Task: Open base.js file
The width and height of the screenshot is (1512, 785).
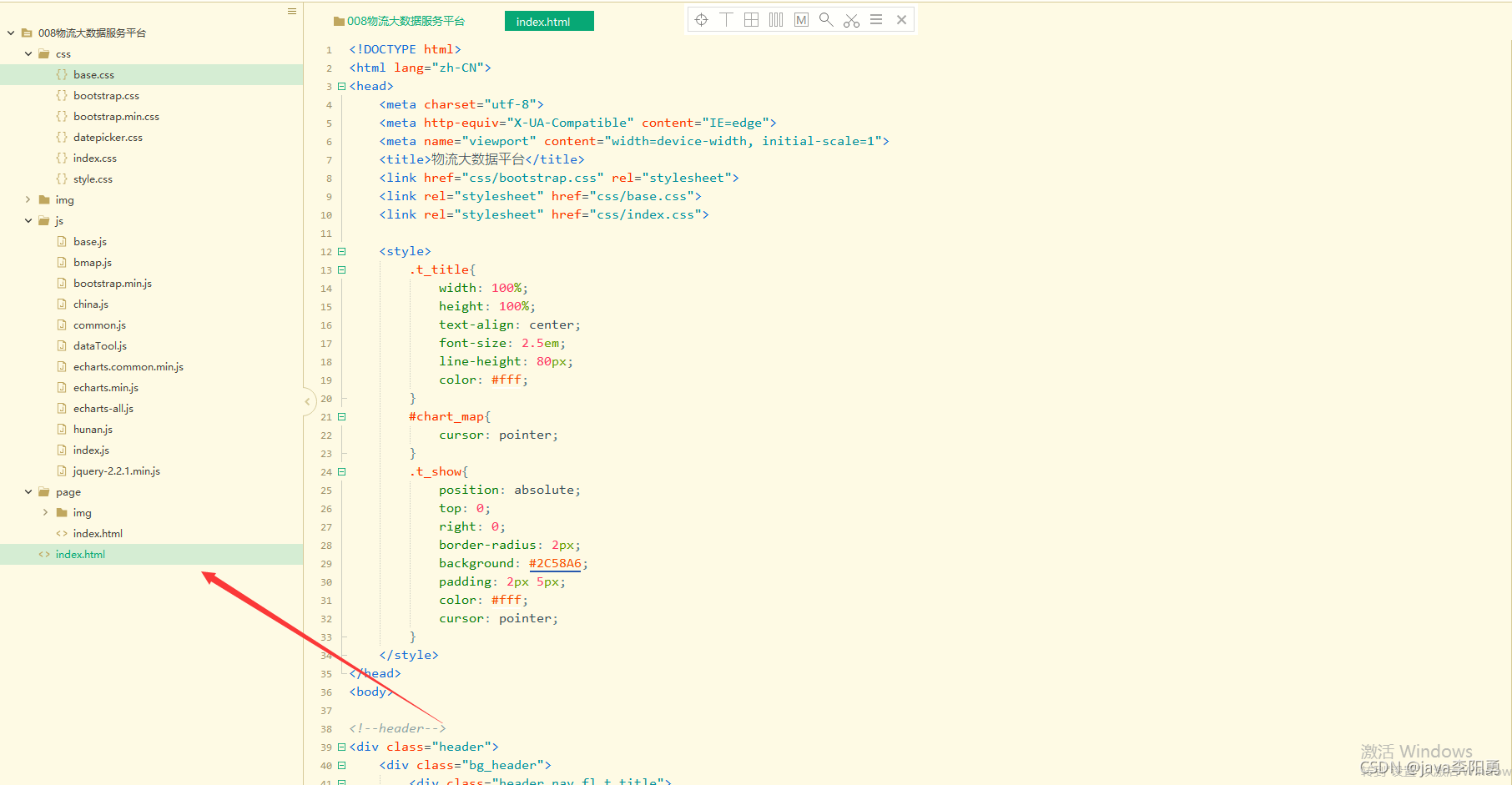Action: [x=90, y=242]
